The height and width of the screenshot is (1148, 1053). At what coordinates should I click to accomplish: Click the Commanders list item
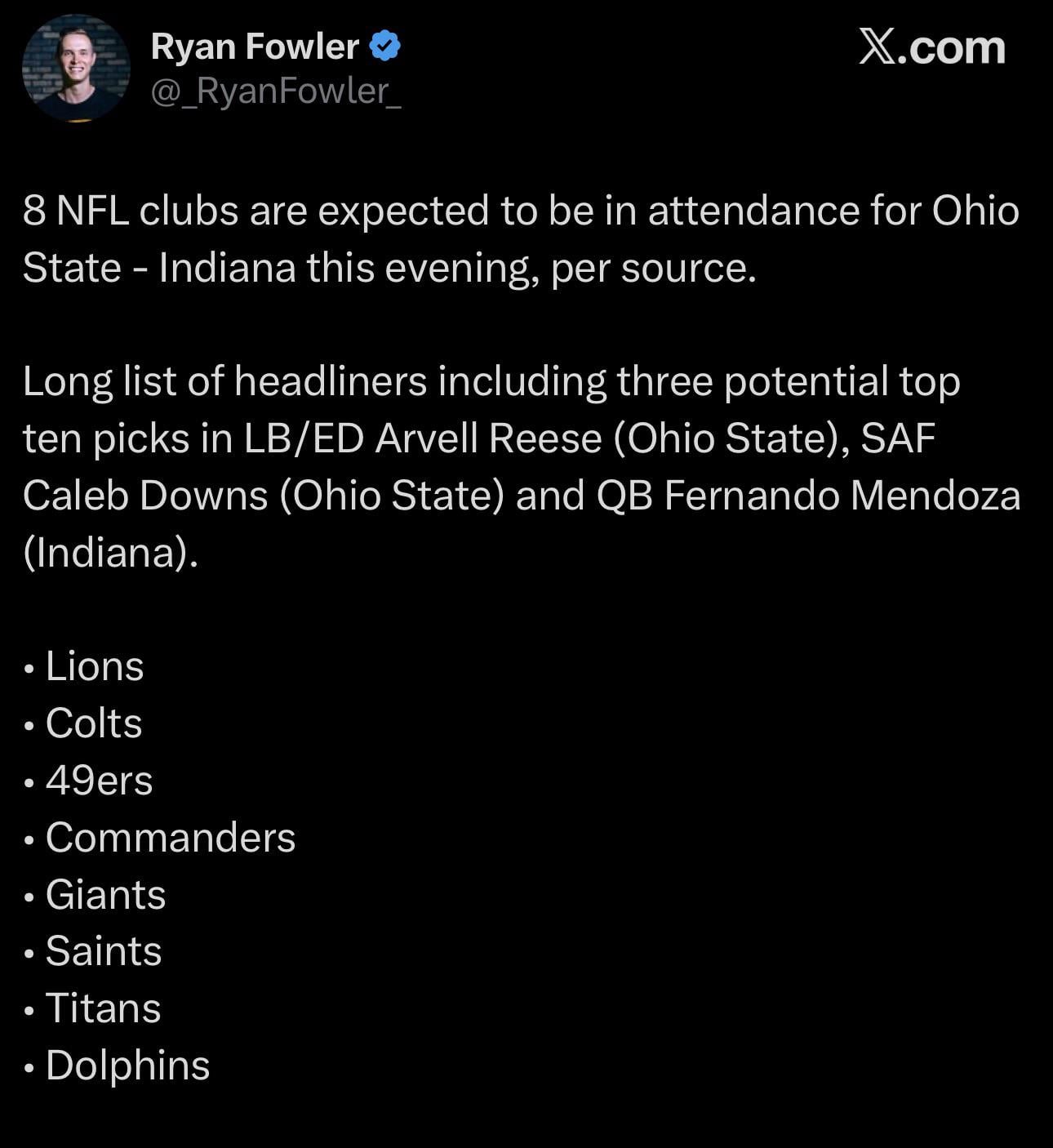tap(170, 838)
